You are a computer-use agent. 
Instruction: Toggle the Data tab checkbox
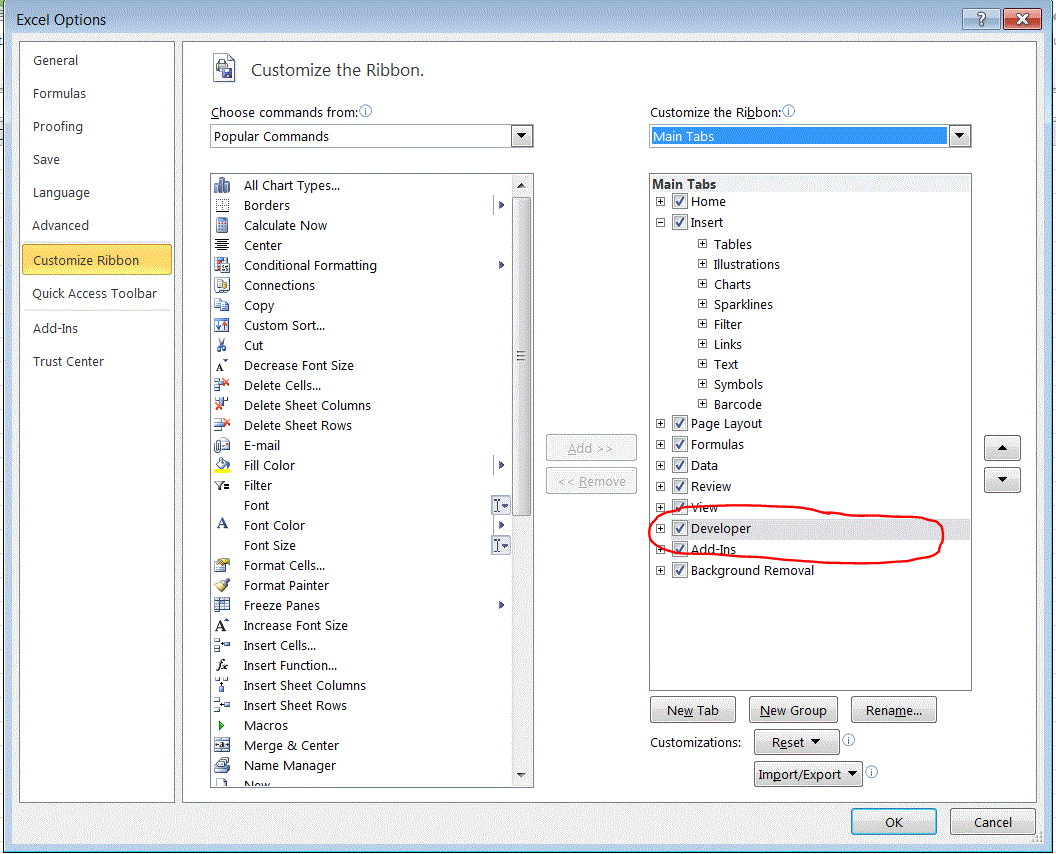(x=680, y=465)
